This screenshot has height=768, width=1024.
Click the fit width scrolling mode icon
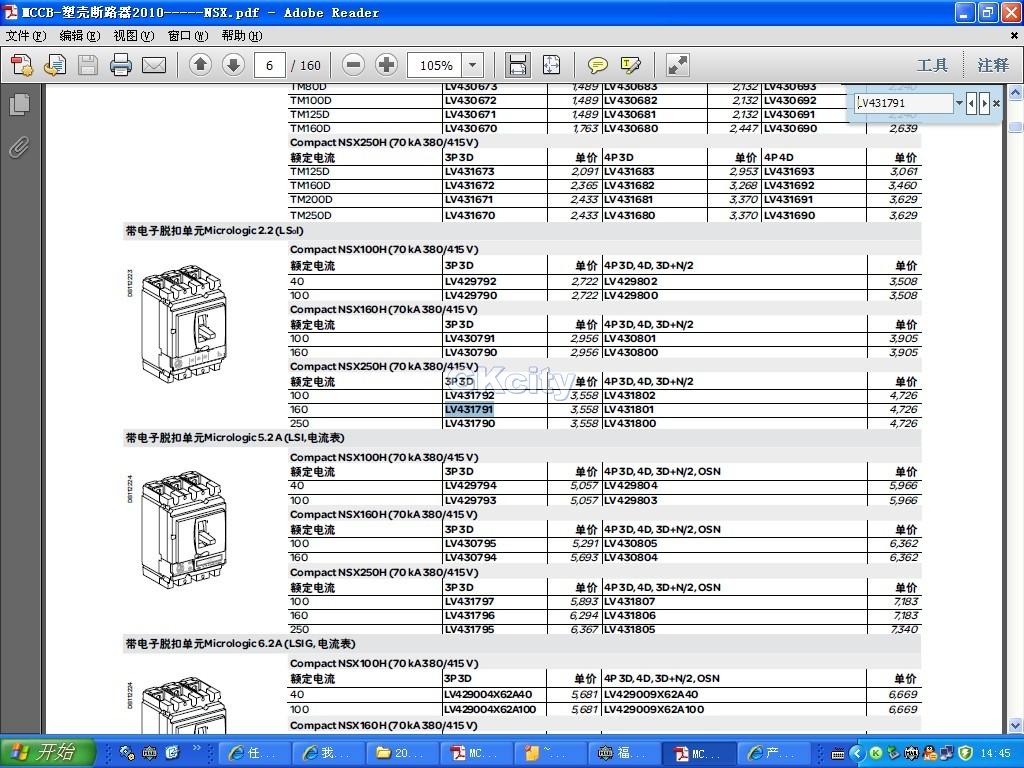coord(517,65)
